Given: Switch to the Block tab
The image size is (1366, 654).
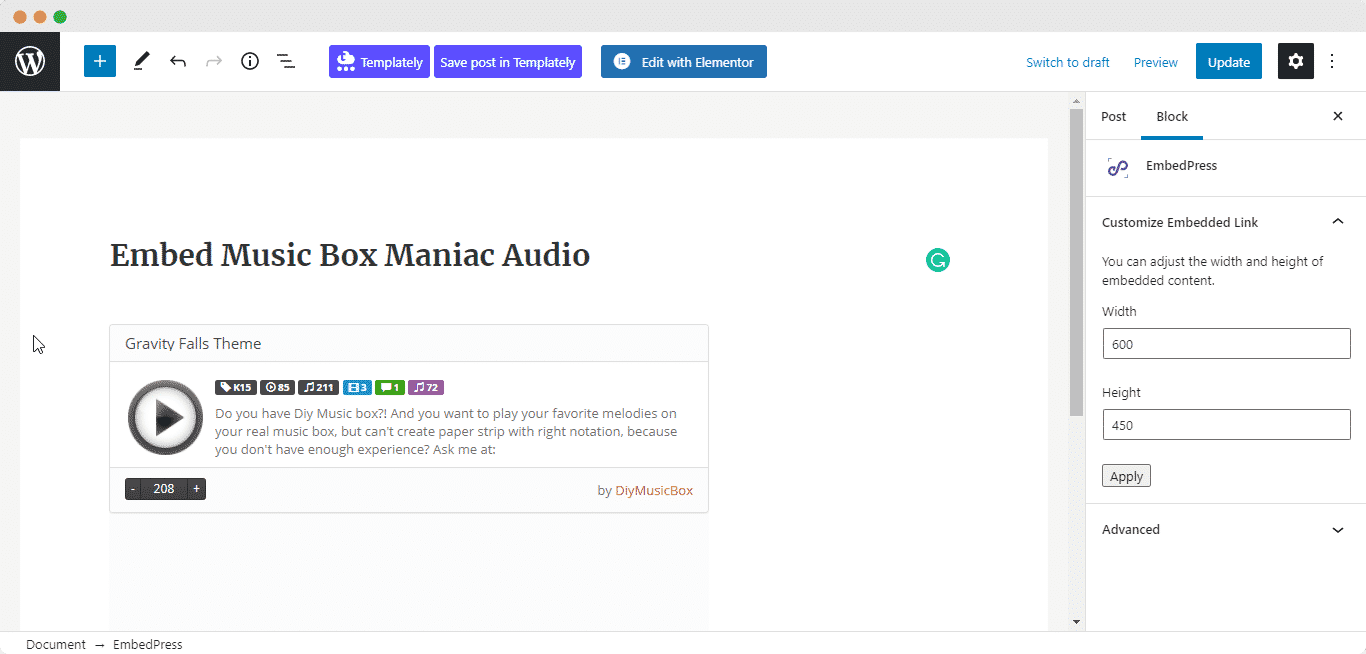Looking at the screenshot, I should [x=1171, y=116].
